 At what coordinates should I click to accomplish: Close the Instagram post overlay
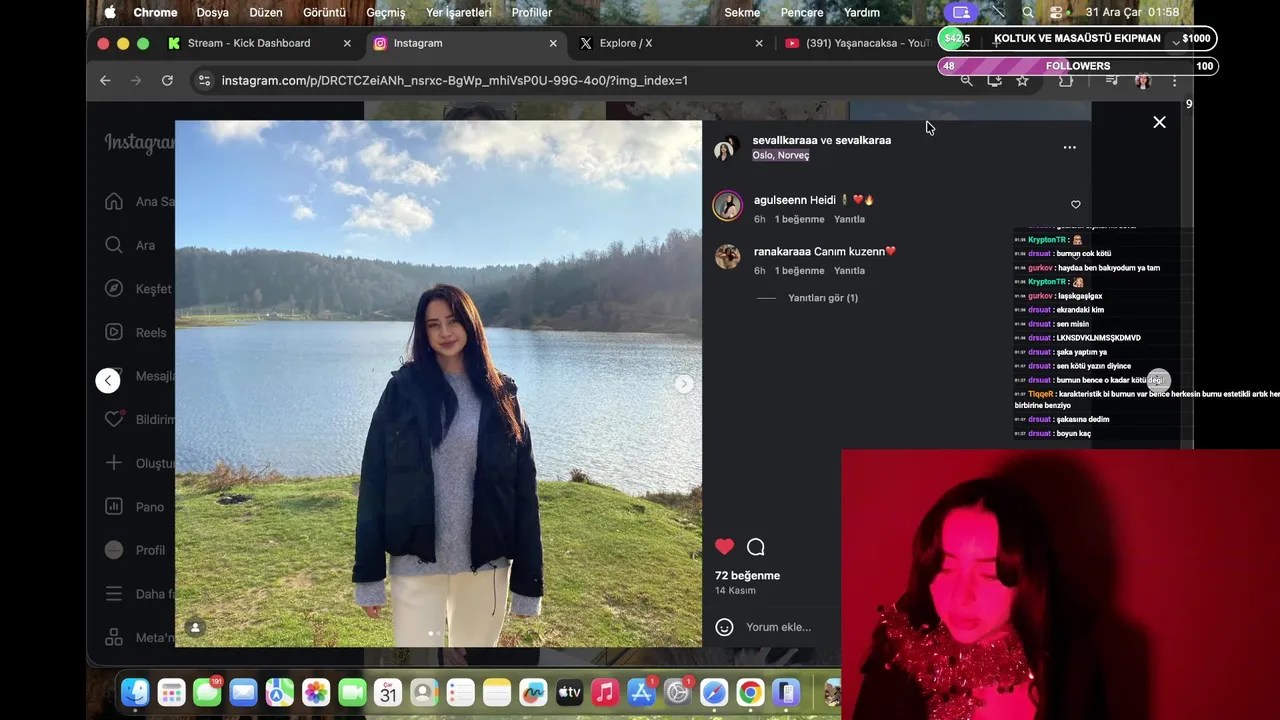1159,122
